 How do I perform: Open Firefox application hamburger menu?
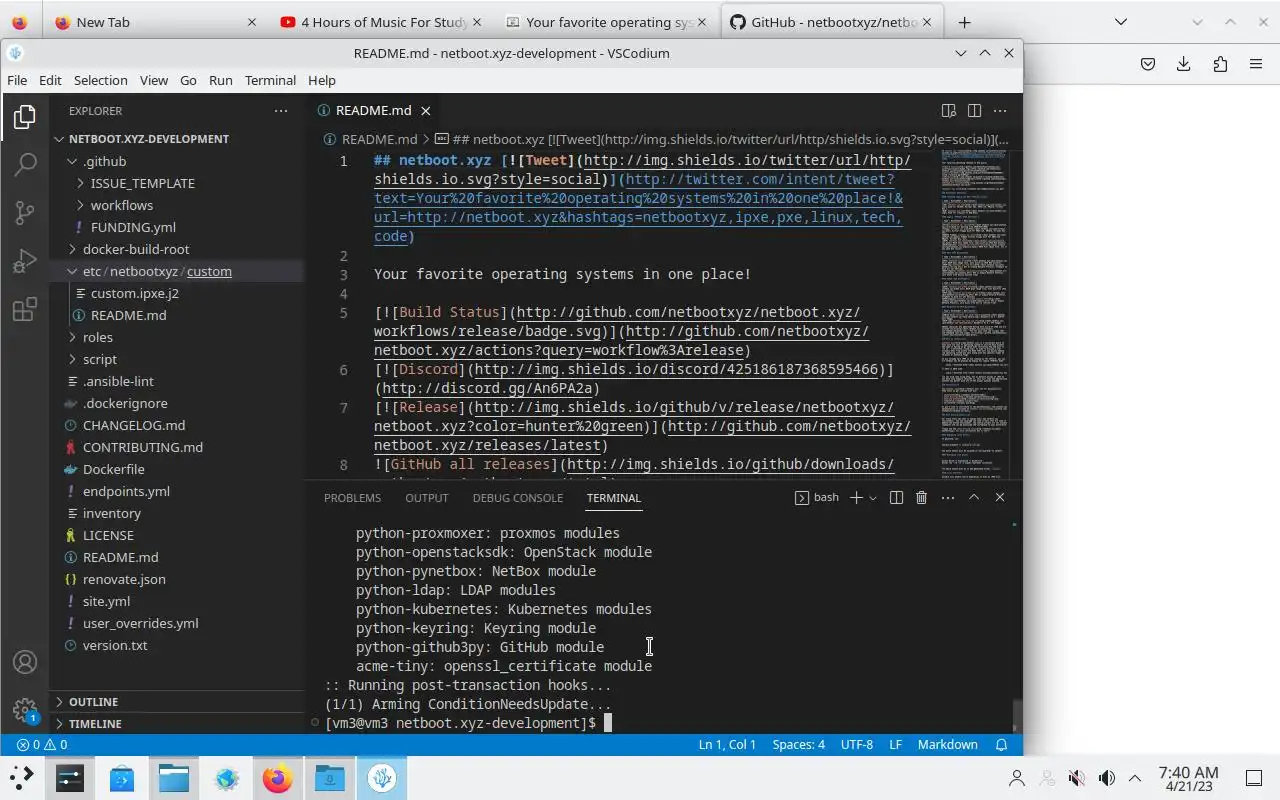(1256, 64)
